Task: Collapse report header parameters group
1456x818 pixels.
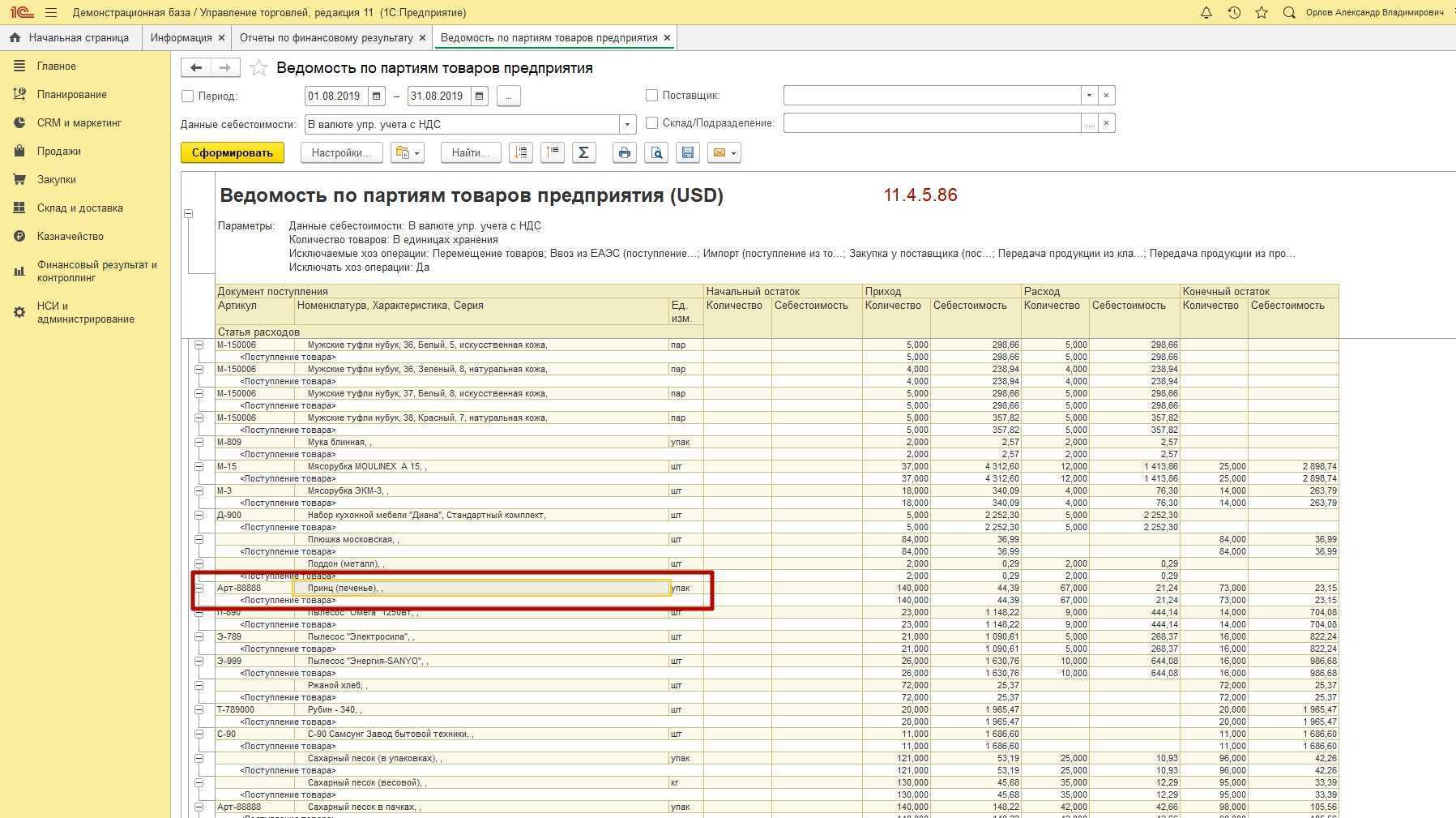Action: pos(188,214)
